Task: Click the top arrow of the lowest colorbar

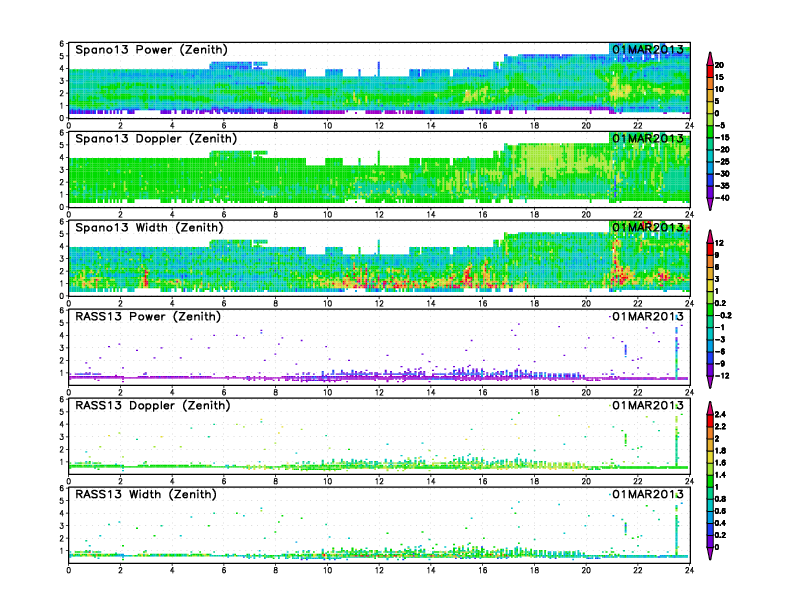Action: tap(708, 403)
